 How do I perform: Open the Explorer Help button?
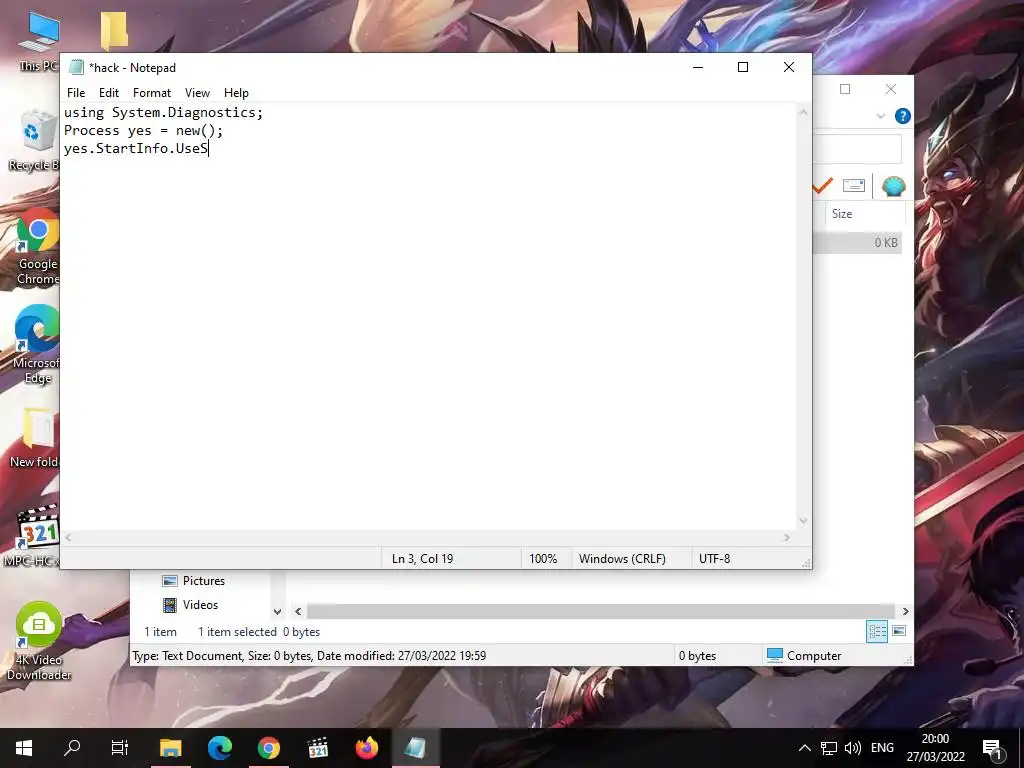coord(903,116)
